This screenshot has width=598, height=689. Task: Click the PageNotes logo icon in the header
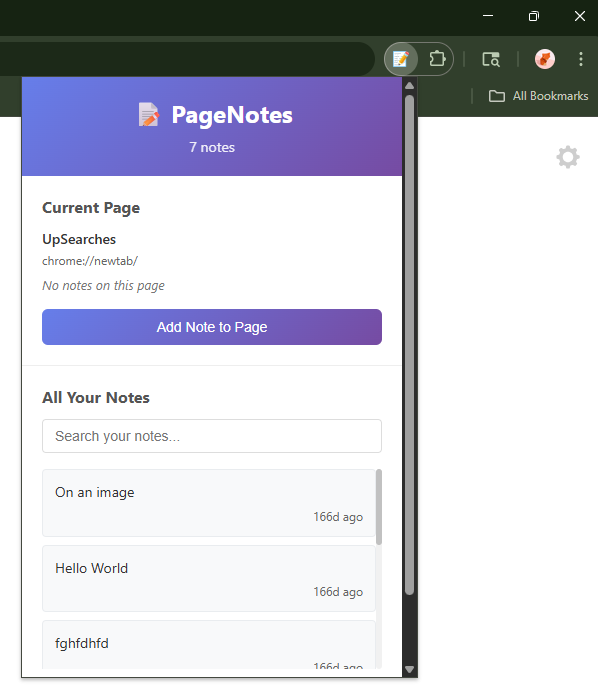click(149, 114)
